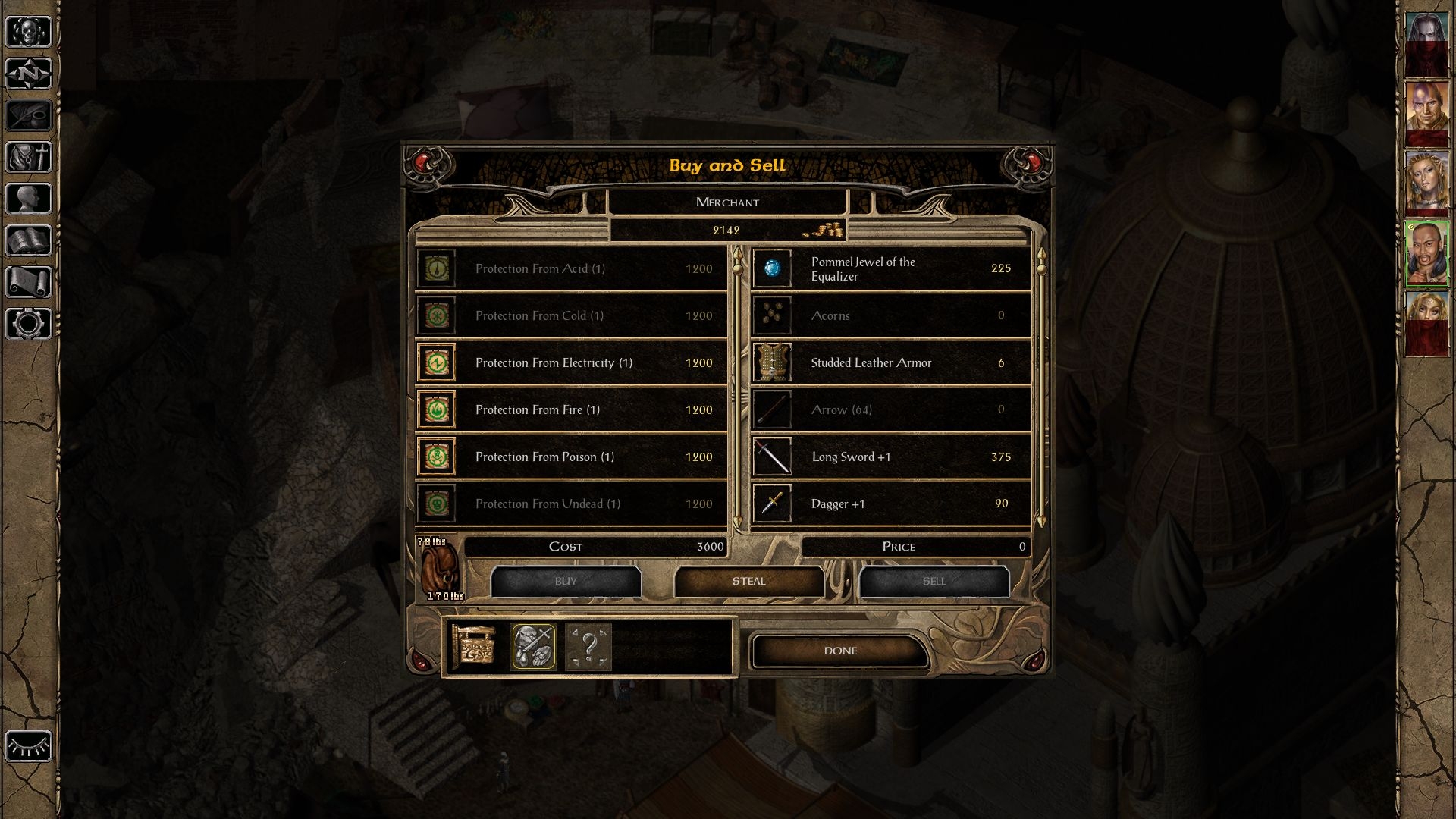Click the DONE button to close merchant
Viewport: 1456px width, 819px height.
point(840,650)
